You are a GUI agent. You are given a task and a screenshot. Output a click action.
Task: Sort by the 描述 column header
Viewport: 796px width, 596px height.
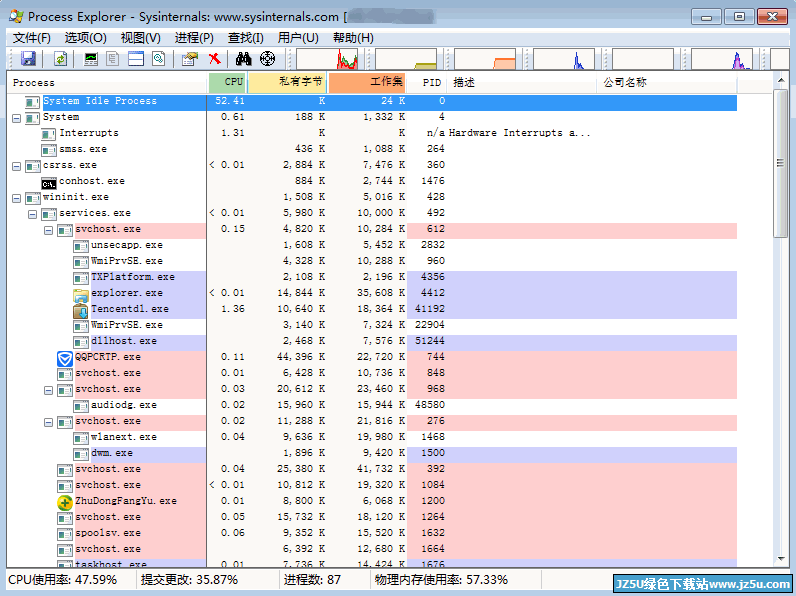pos(522,83)
